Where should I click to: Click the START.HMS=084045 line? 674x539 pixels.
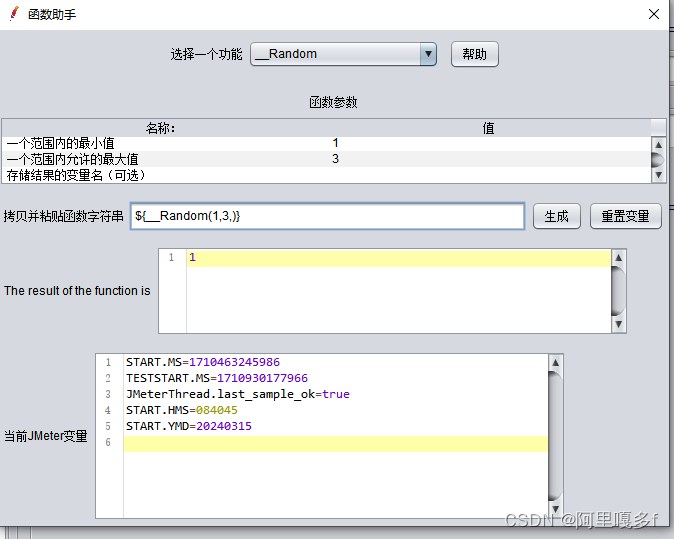182,410
